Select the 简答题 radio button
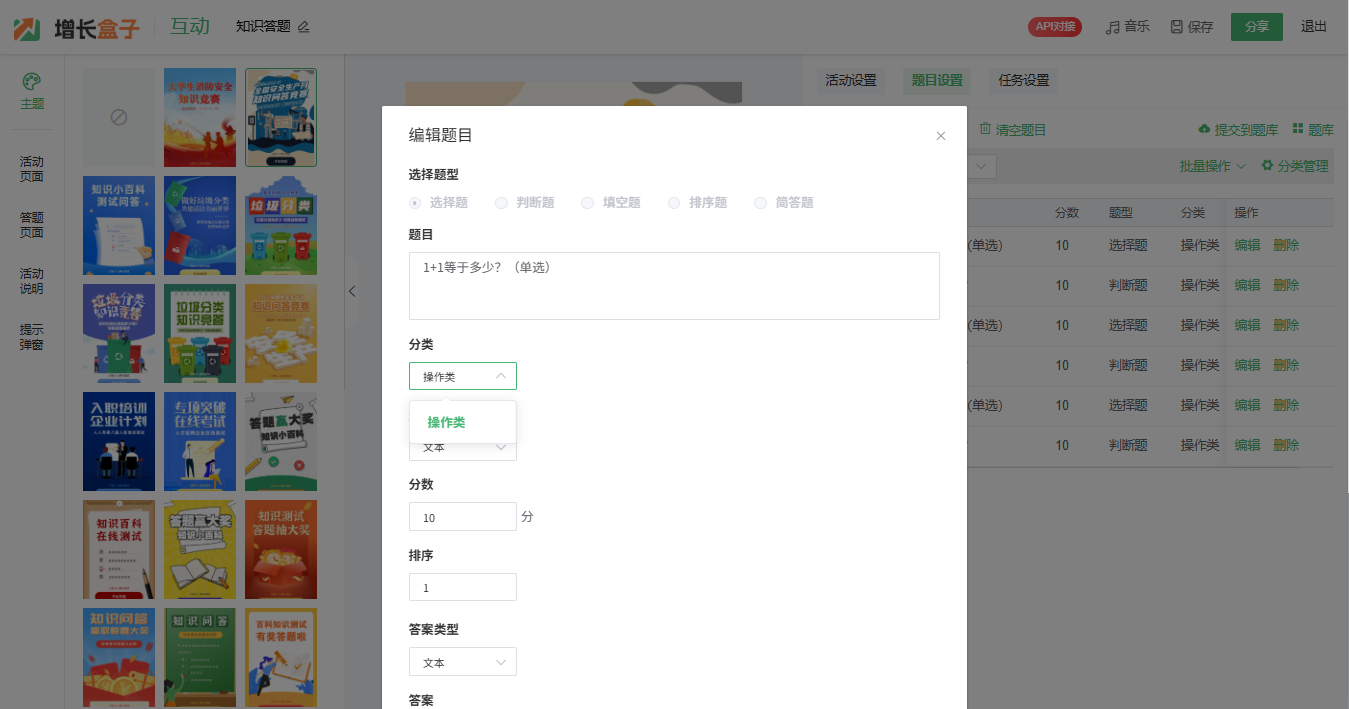Screen dimensions: 1349x709 tap(761, 203)
